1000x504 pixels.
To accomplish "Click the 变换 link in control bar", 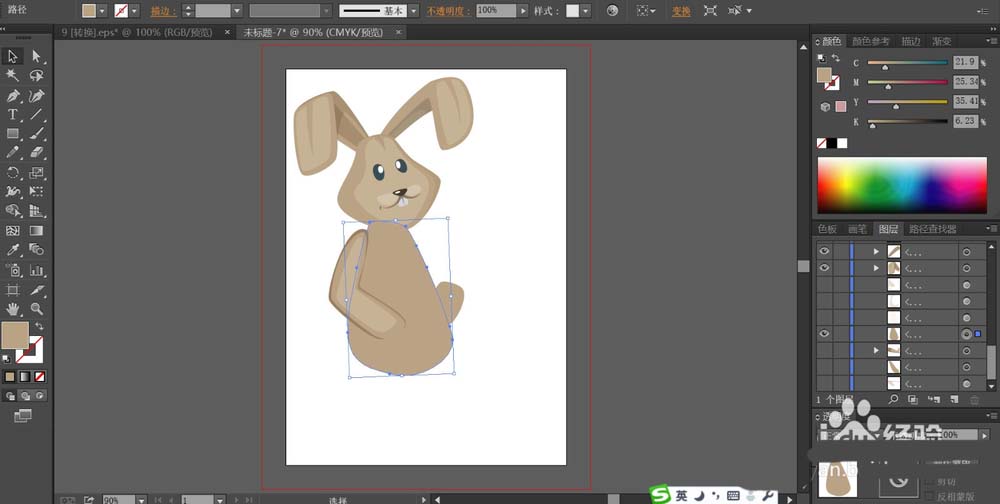I will [x=681, y=11].
